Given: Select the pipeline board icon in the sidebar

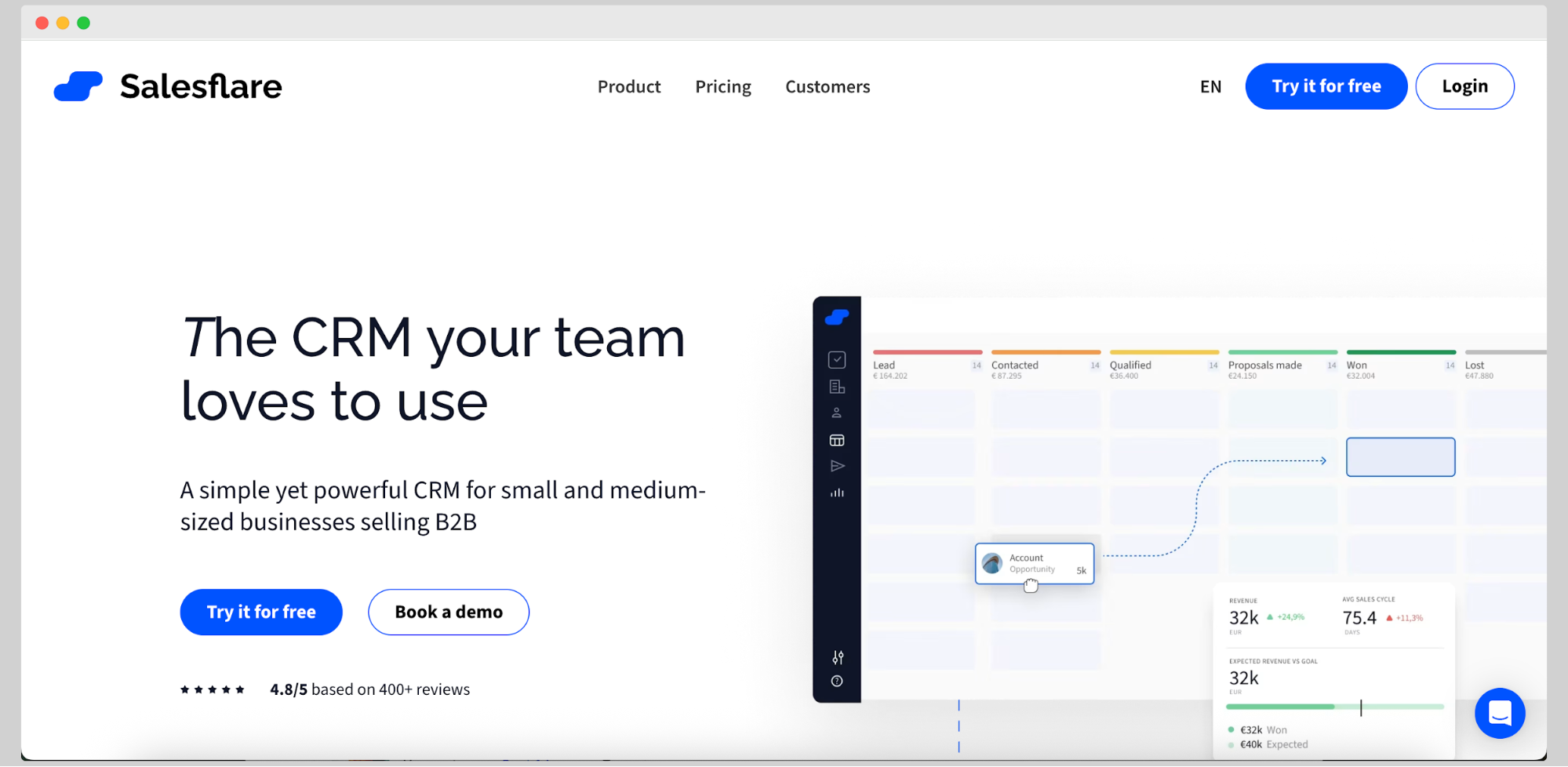Looking at the screenshot, I should (837, 440).
